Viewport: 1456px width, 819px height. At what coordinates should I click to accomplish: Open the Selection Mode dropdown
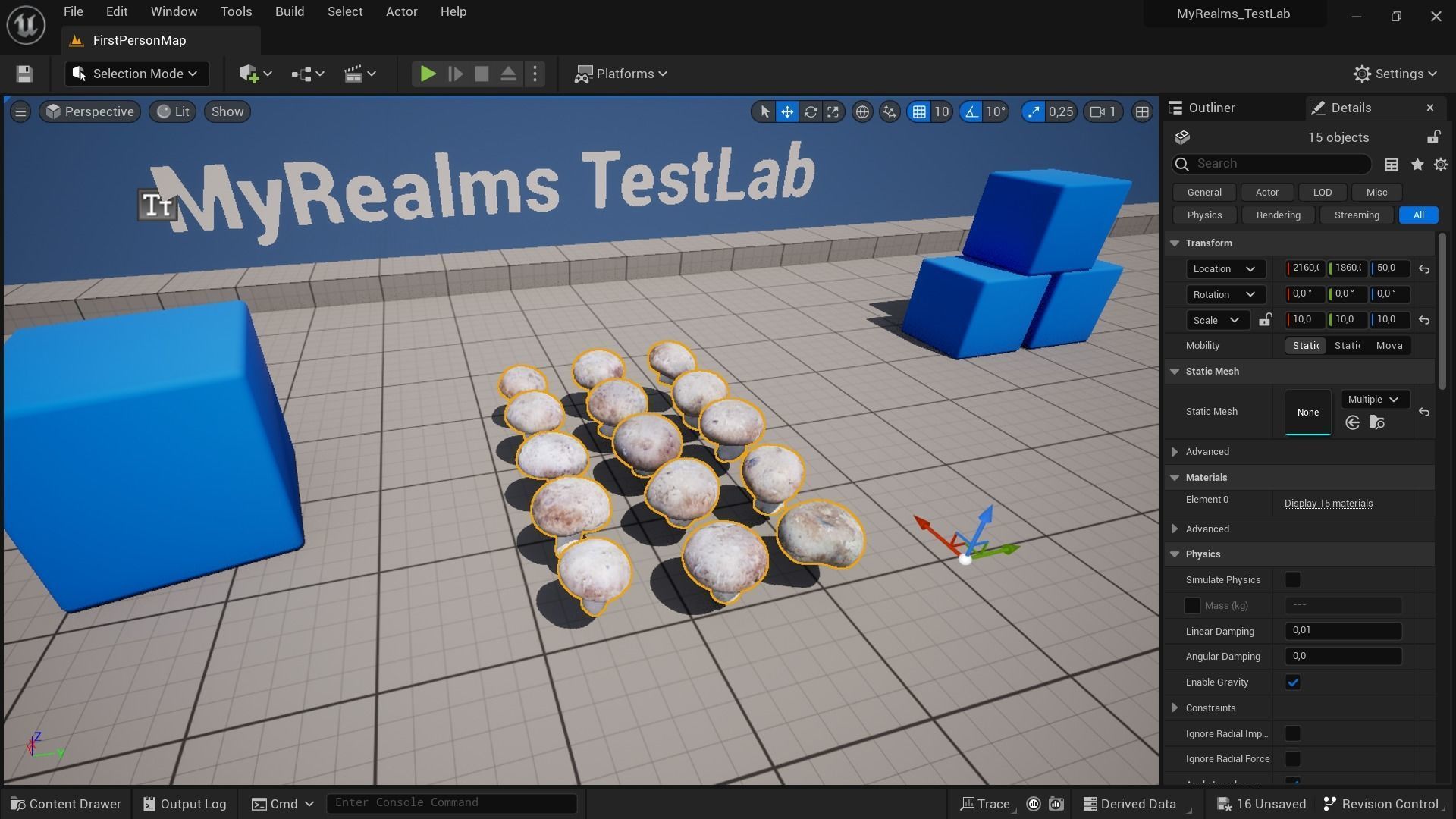tap(136, 74)
